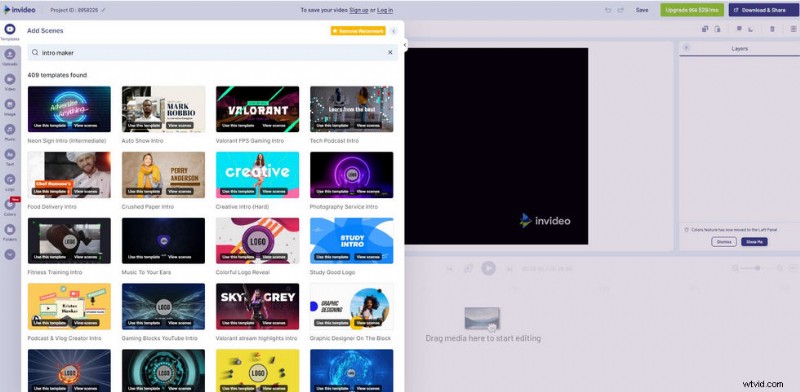Image resolution: width=800 pixels, height=392 pixels.
Task: Click Download & Share button
Action: [x=764, y=10]
